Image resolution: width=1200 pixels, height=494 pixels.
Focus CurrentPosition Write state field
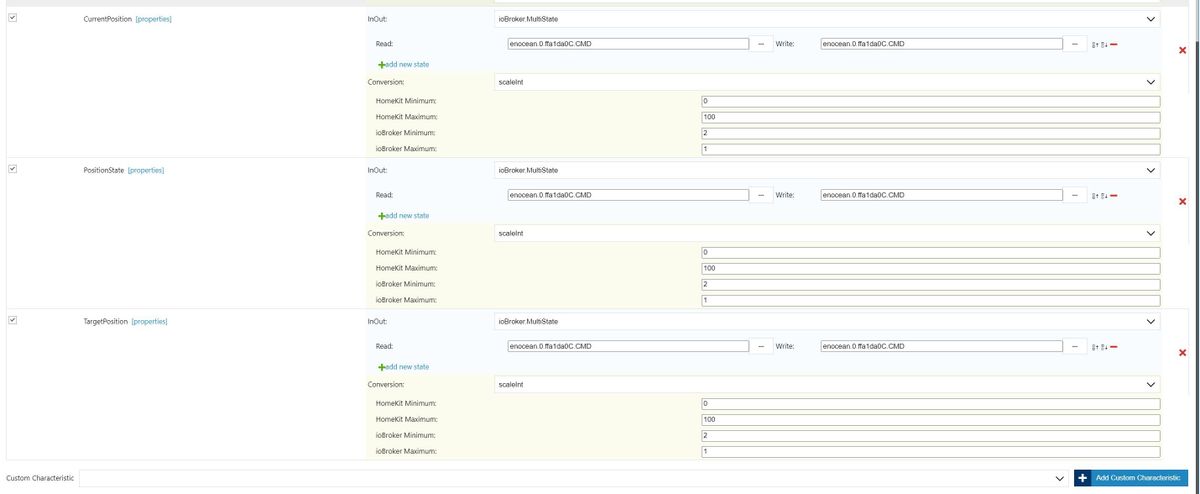tap(941, 43)
